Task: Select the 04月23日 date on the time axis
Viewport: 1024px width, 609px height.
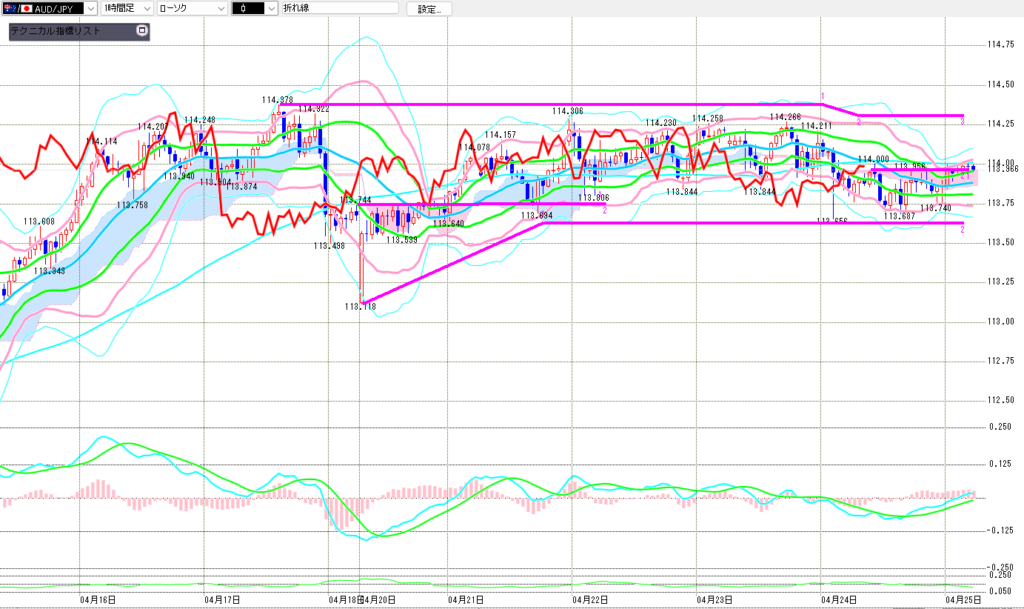Action: coord(711,600)
